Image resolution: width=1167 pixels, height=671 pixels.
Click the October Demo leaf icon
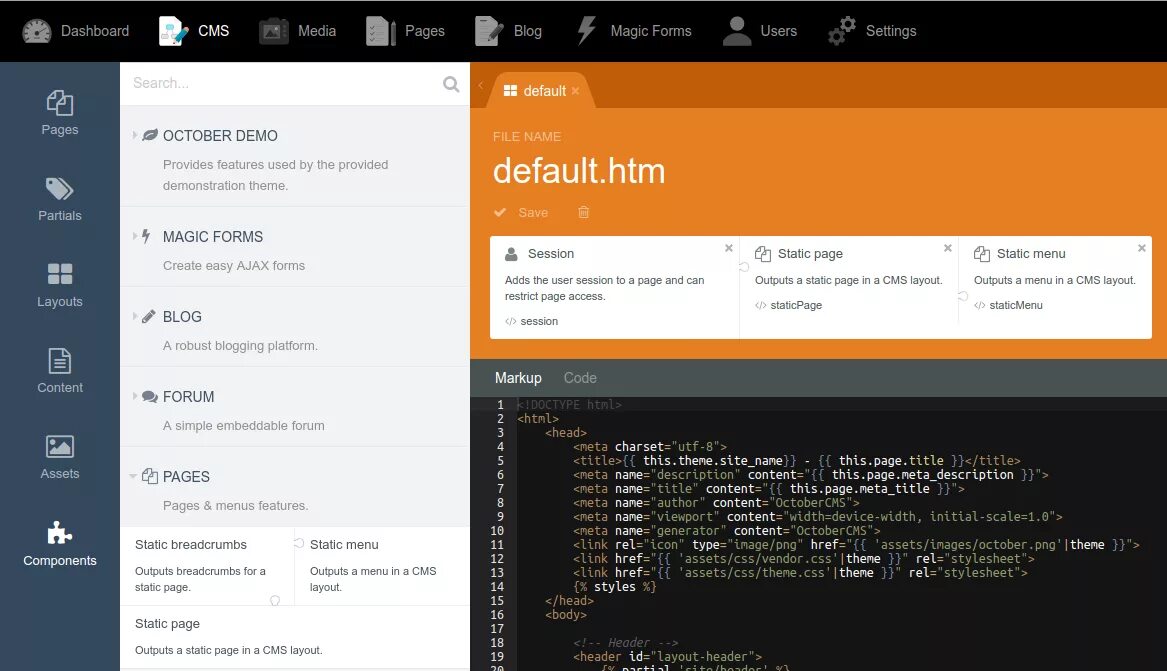tap(150, 135)
